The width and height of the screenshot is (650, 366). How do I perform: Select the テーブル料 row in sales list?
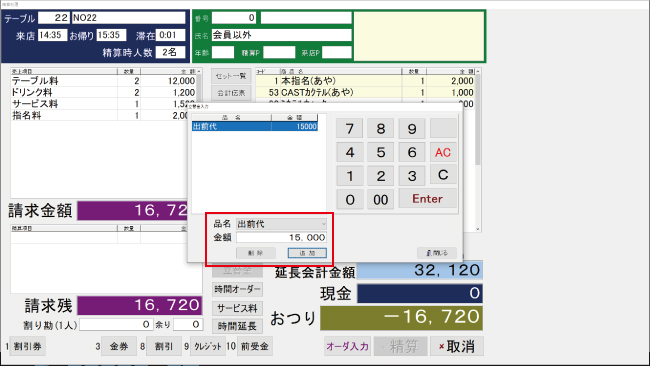tap(104, 81)
